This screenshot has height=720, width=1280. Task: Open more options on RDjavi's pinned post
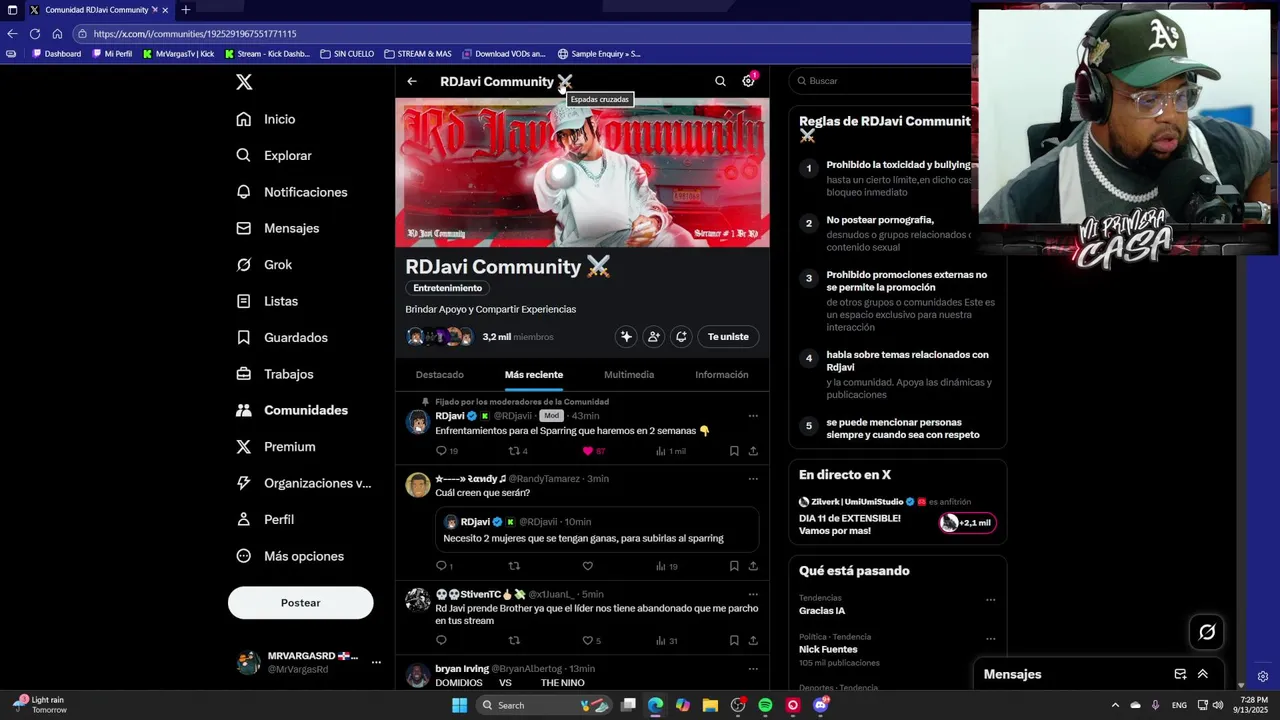pyautogui.click(x=753, y=416)
